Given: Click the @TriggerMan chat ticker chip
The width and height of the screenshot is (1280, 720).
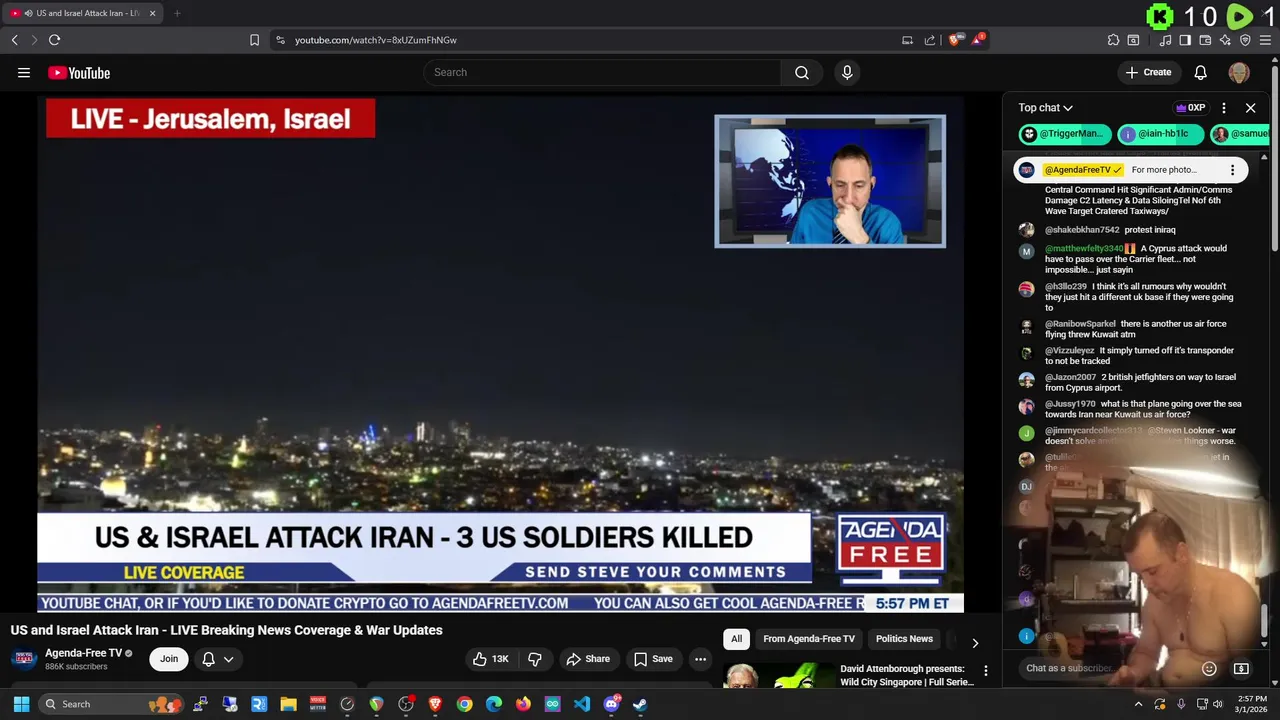Looking at the screenshot, I should tap(1064, 134).
